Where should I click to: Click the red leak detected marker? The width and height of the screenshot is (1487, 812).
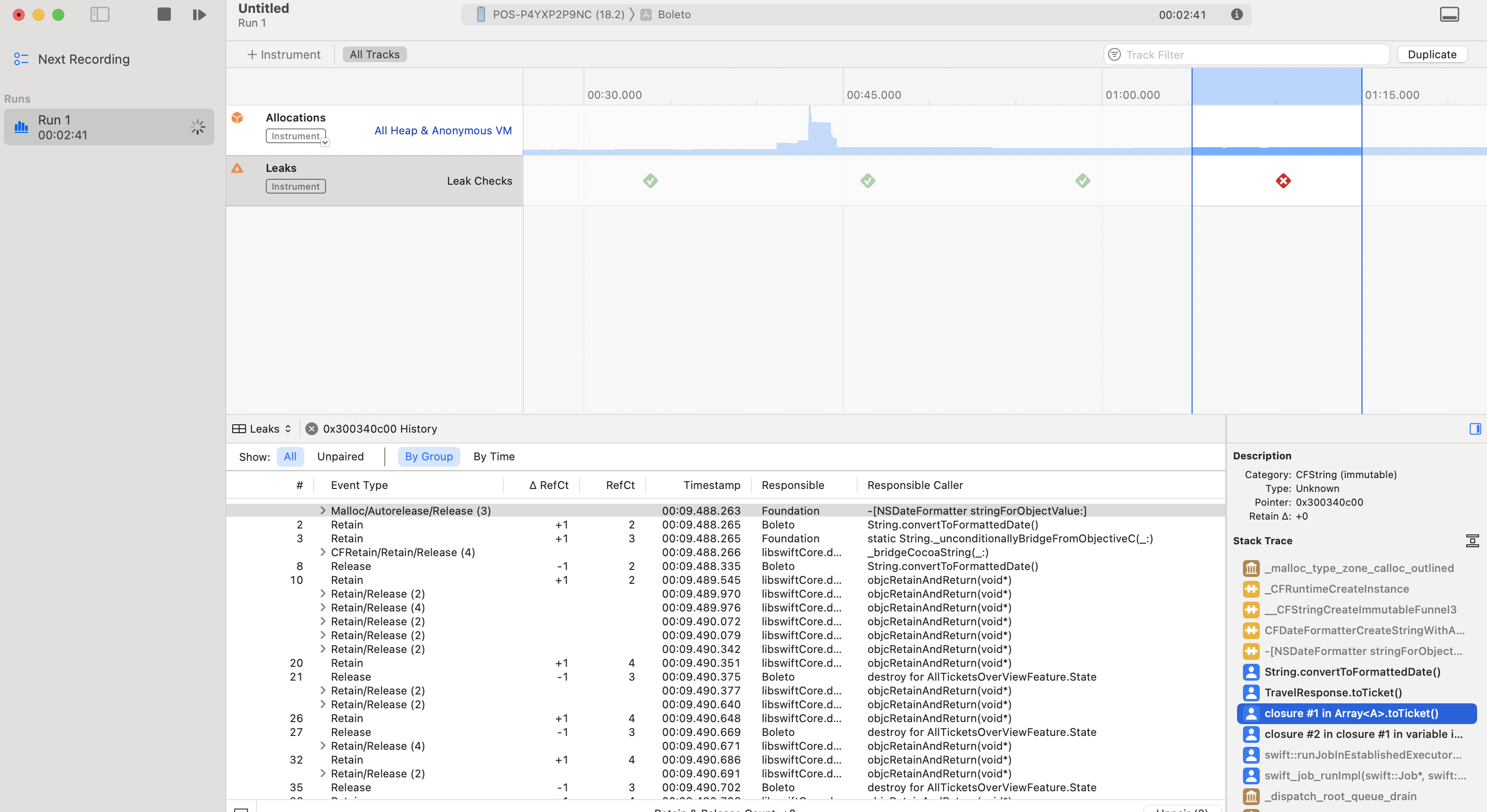[x=1282, y=181]
